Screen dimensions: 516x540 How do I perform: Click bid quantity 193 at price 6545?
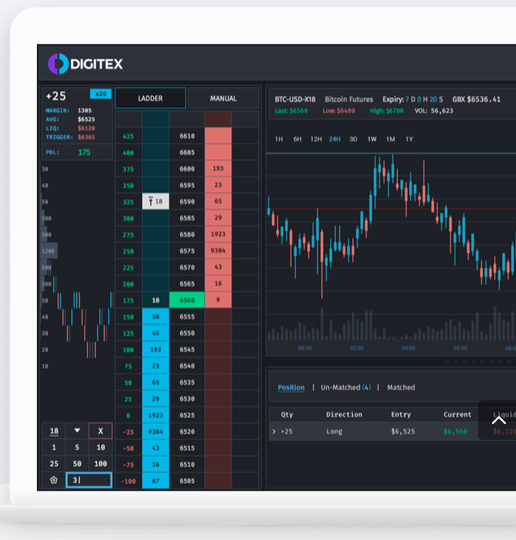pyautogui.click(x=156, y=350)
